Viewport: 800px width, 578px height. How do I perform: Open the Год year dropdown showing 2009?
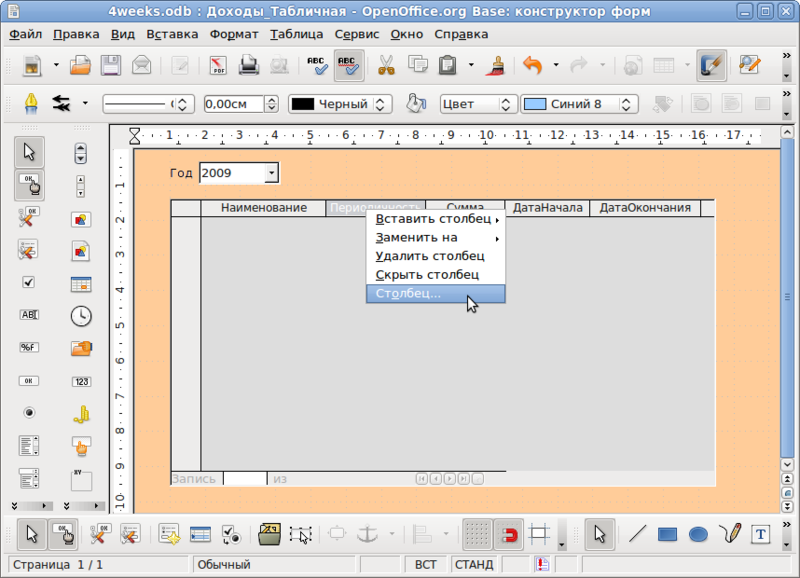(272, 173)
